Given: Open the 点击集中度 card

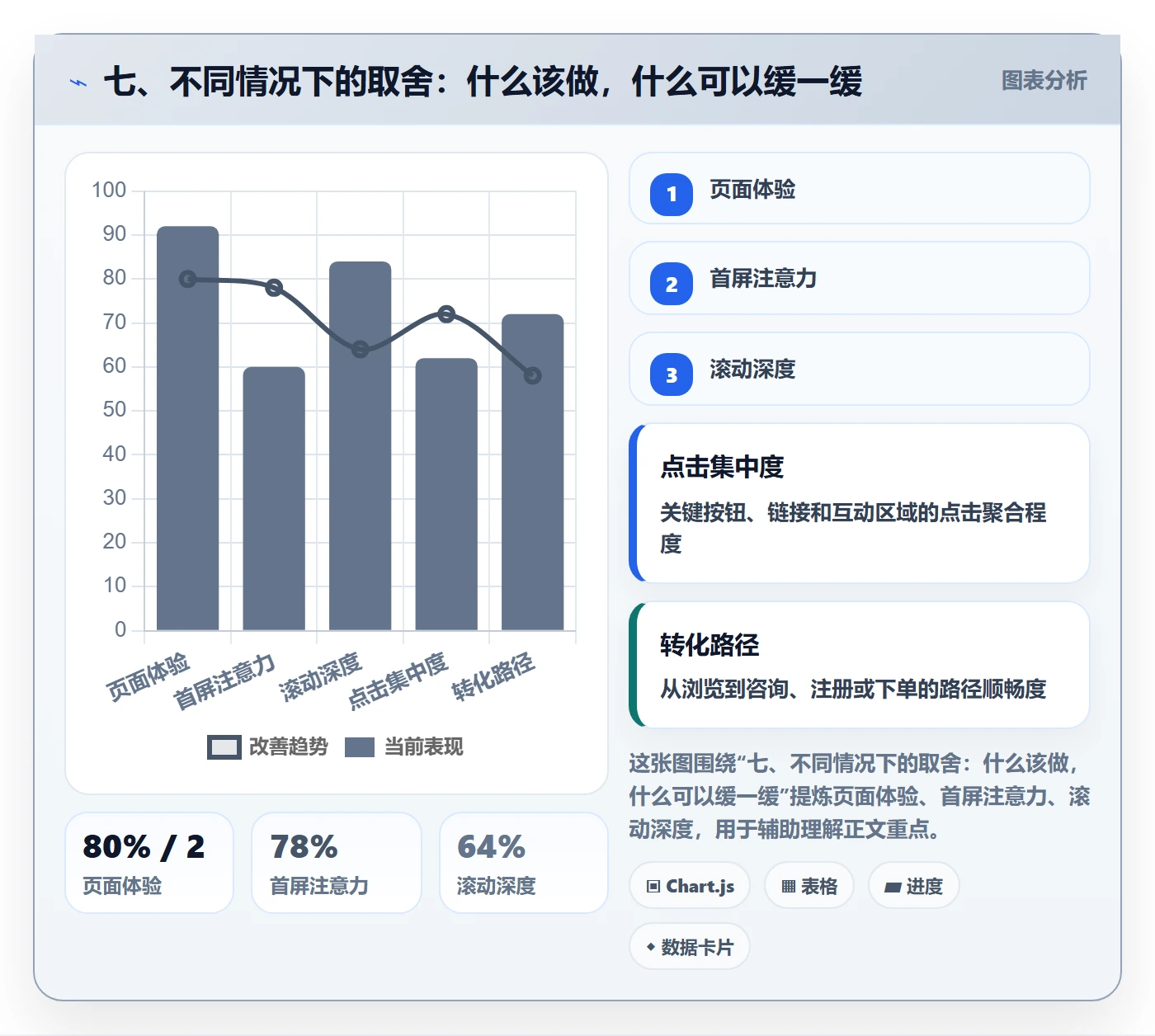Looking at the screenshot, I should pyautogui.click(x=860, y=503).
